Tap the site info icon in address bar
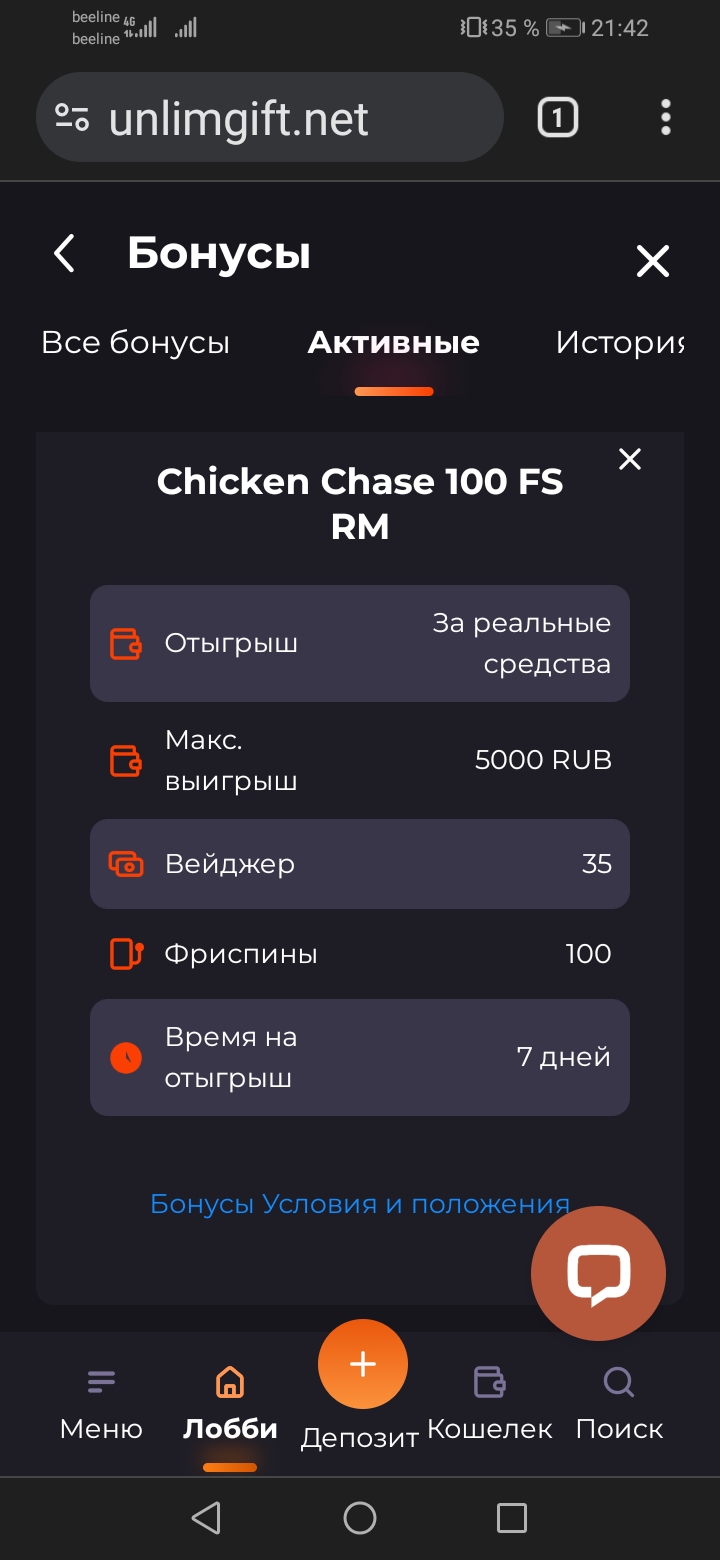 click(72, 118)
